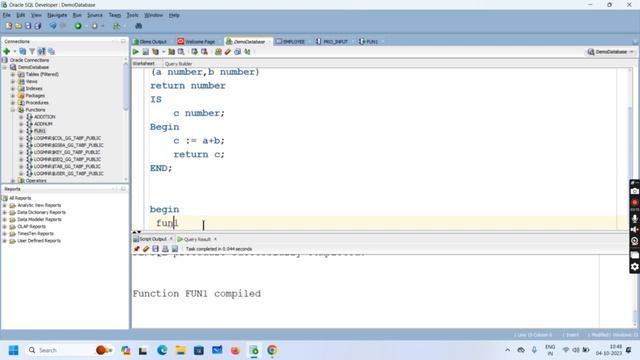Click the eraser Clear icon in Script Output

click(x=146, y=249)
